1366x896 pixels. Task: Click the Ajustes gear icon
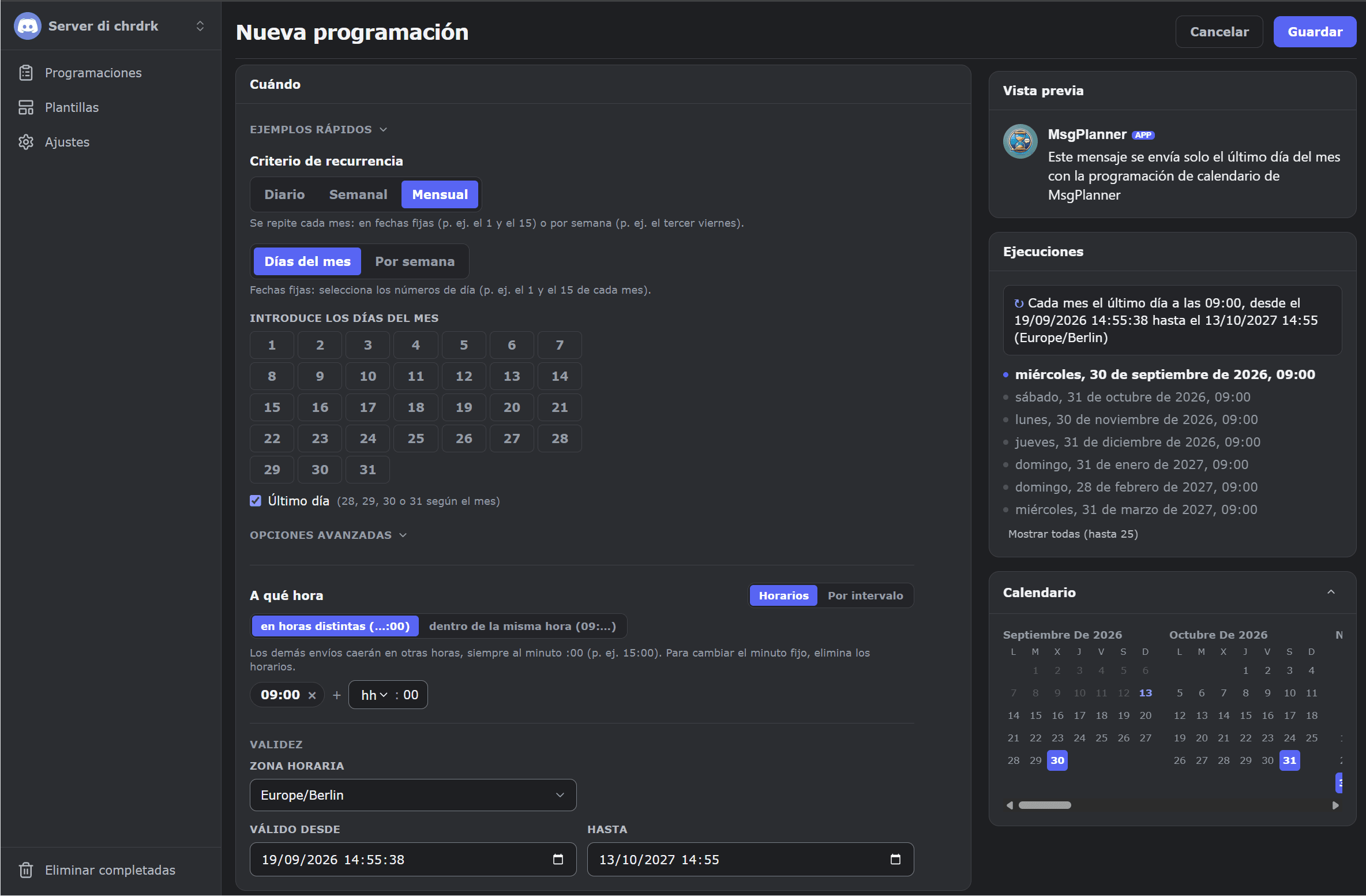(26, 142)
